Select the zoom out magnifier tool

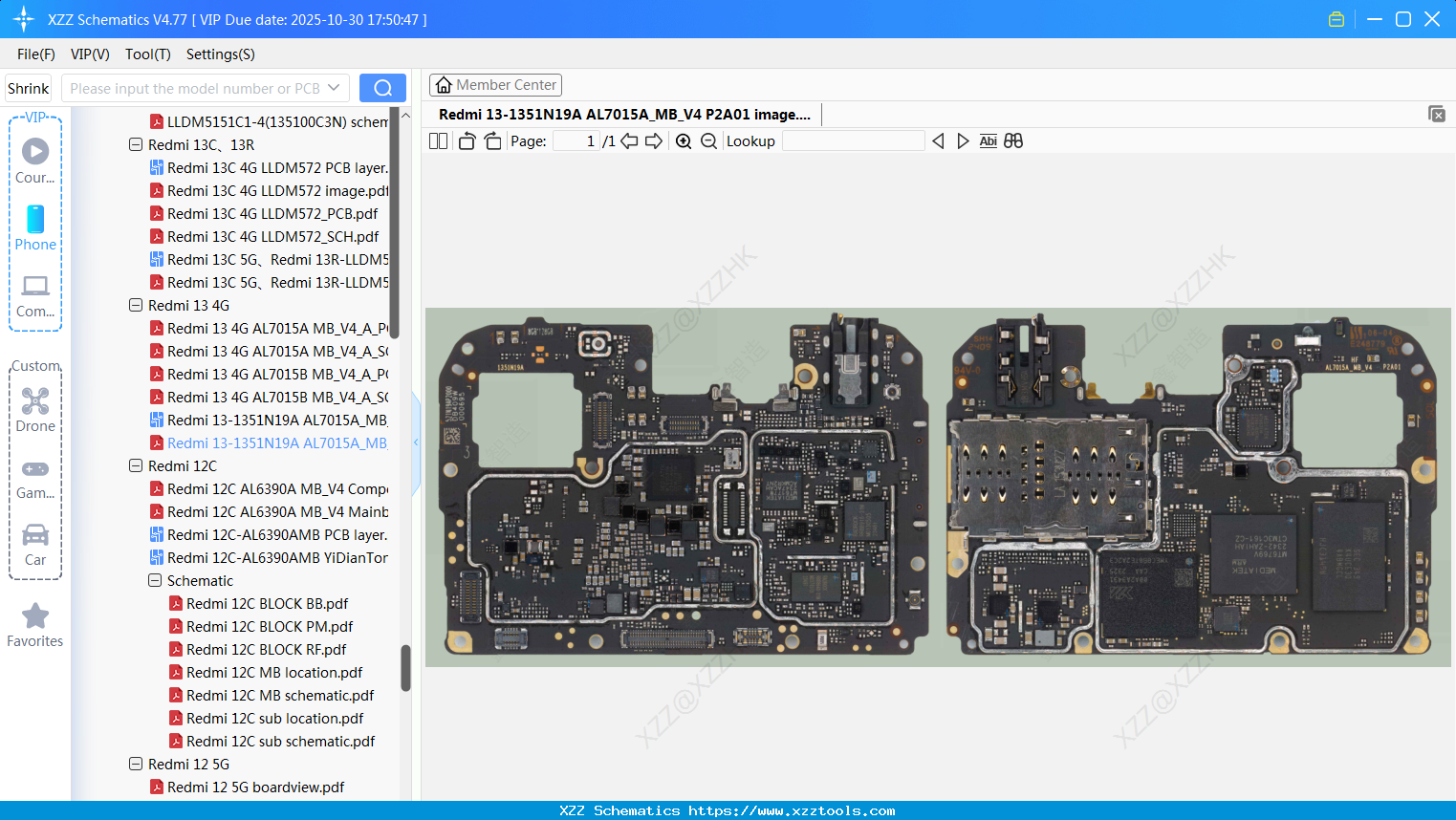tap(708, 140)
